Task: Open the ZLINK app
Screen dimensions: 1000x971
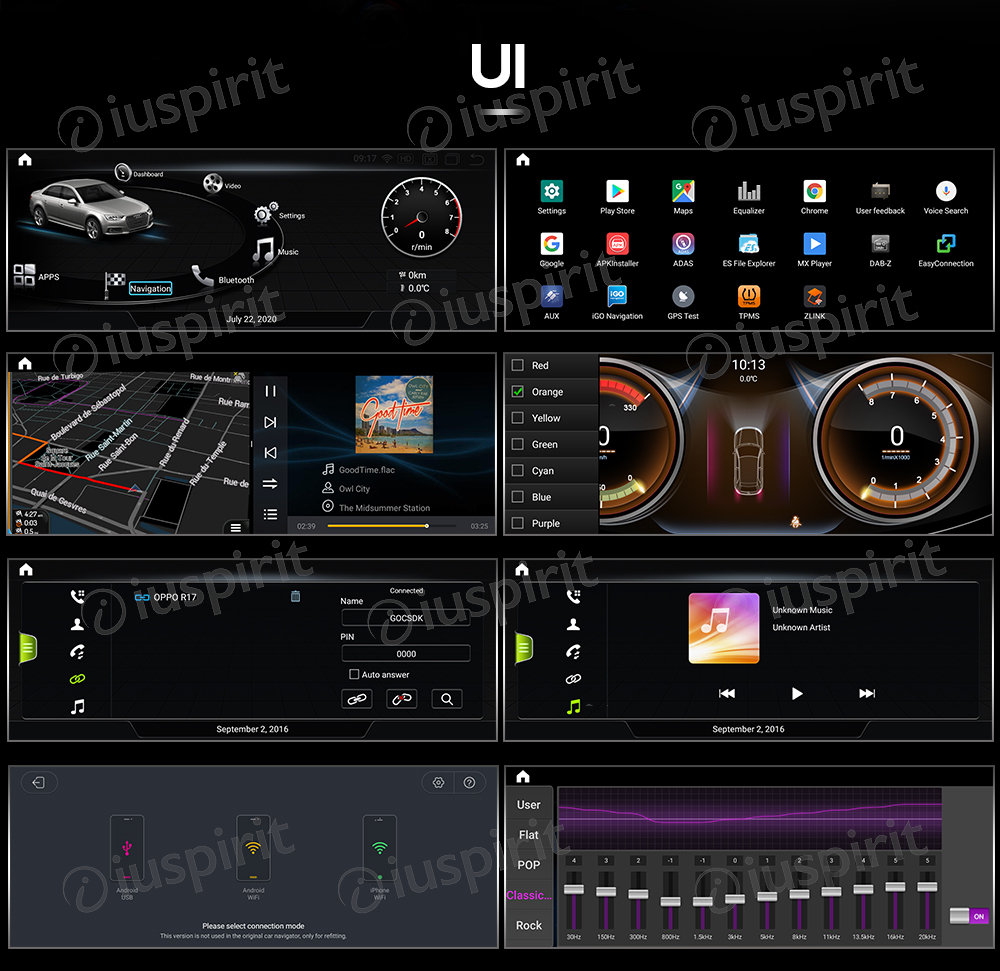Action: [814, 297]
